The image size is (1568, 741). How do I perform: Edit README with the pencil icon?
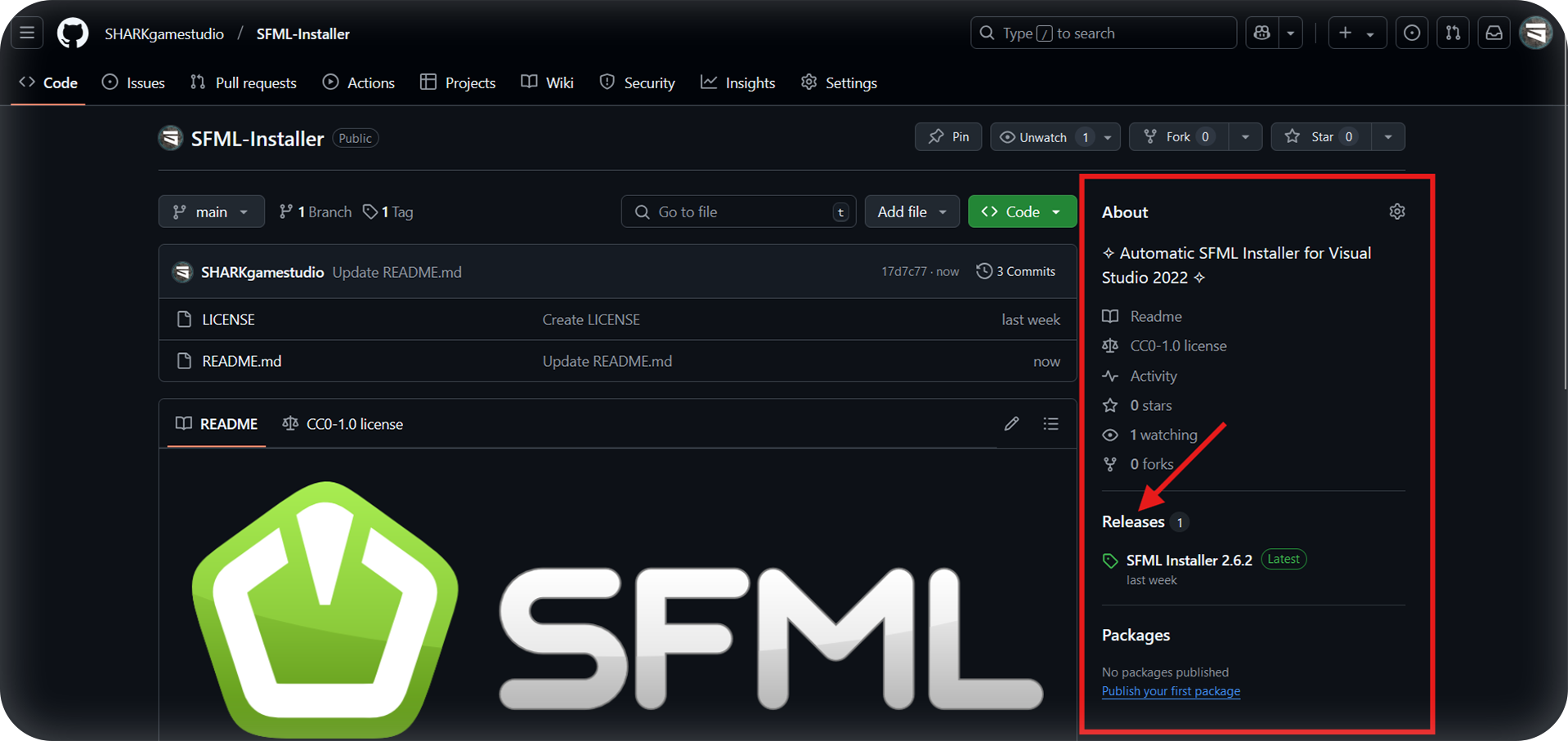pyautogui.click(x=1011, y=423)
